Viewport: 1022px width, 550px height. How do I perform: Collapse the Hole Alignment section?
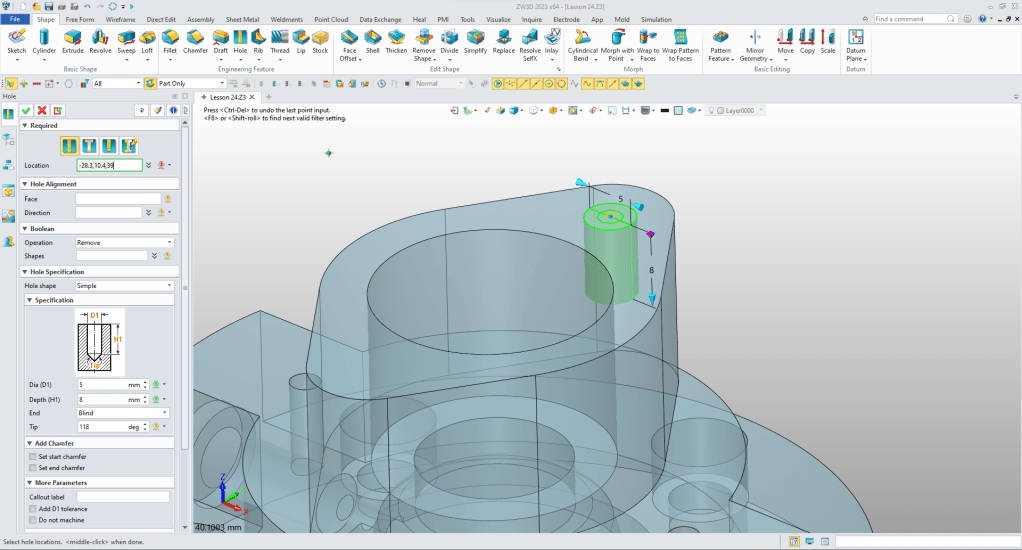tap(26, 184)
